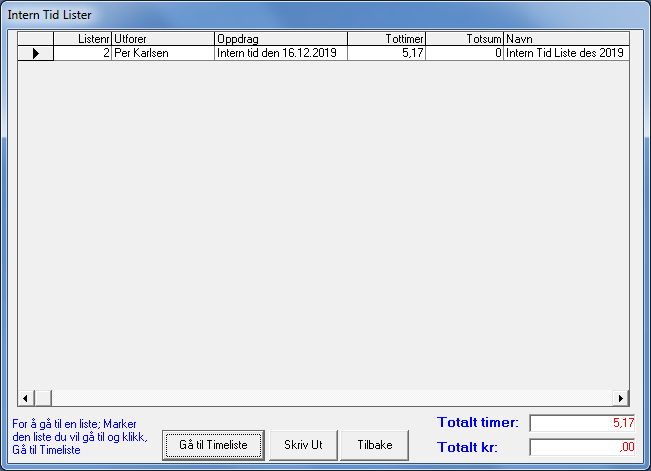Select the Intern Tid Liste des 2019 cell

pos(565,53)
